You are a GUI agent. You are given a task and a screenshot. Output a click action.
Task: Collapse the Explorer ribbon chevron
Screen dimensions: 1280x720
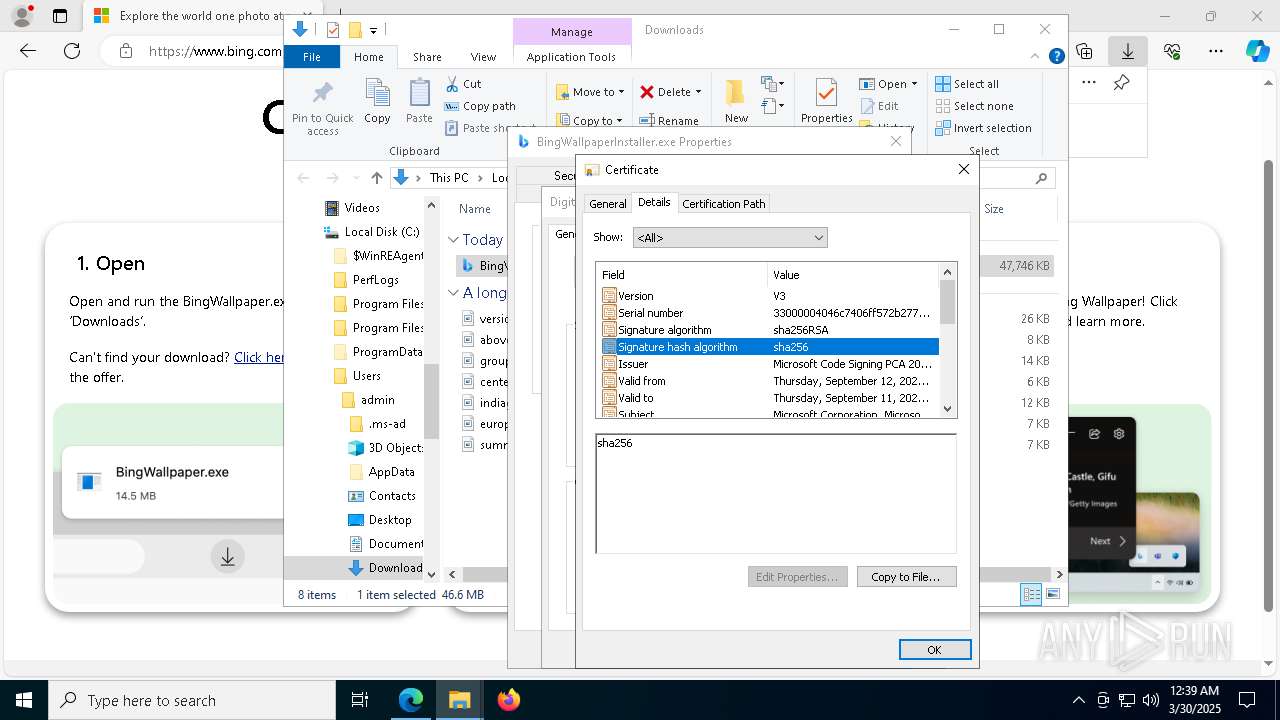pos(1037,57)
